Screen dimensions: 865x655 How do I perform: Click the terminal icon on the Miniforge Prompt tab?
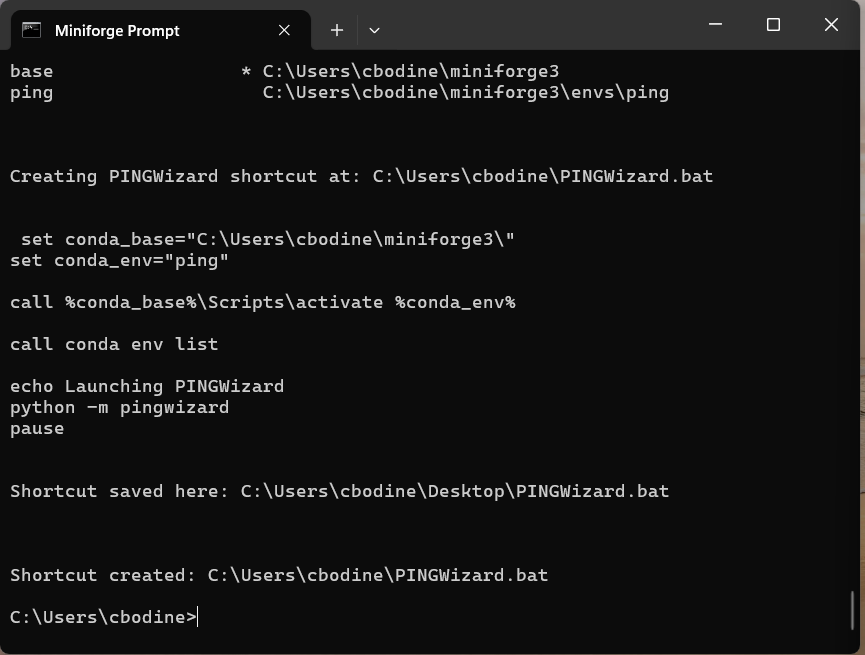(x=31, y=30)
